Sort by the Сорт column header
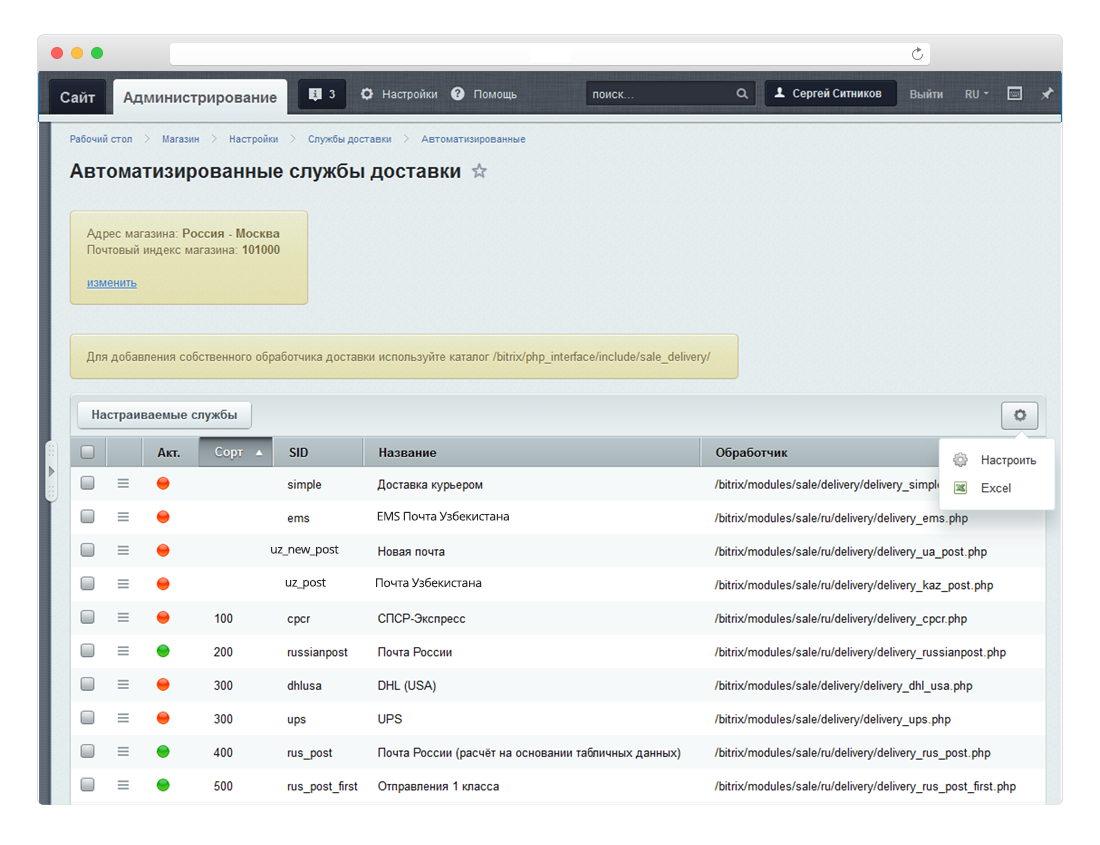 (x=236, y=452)
